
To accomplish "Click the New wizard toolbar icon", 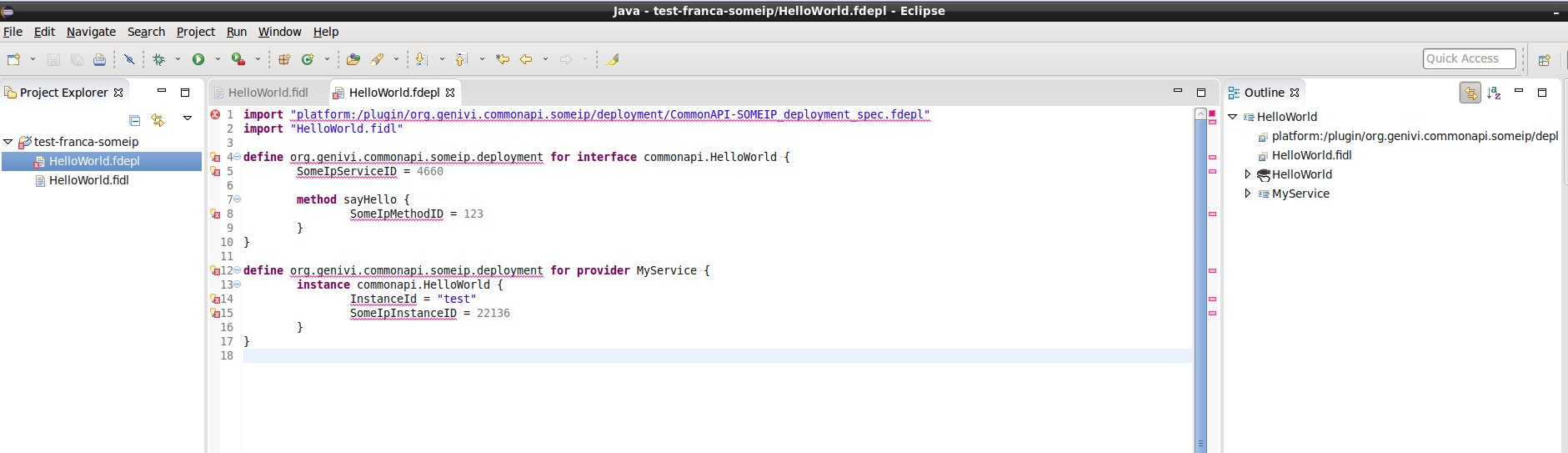I will (13, 59).
